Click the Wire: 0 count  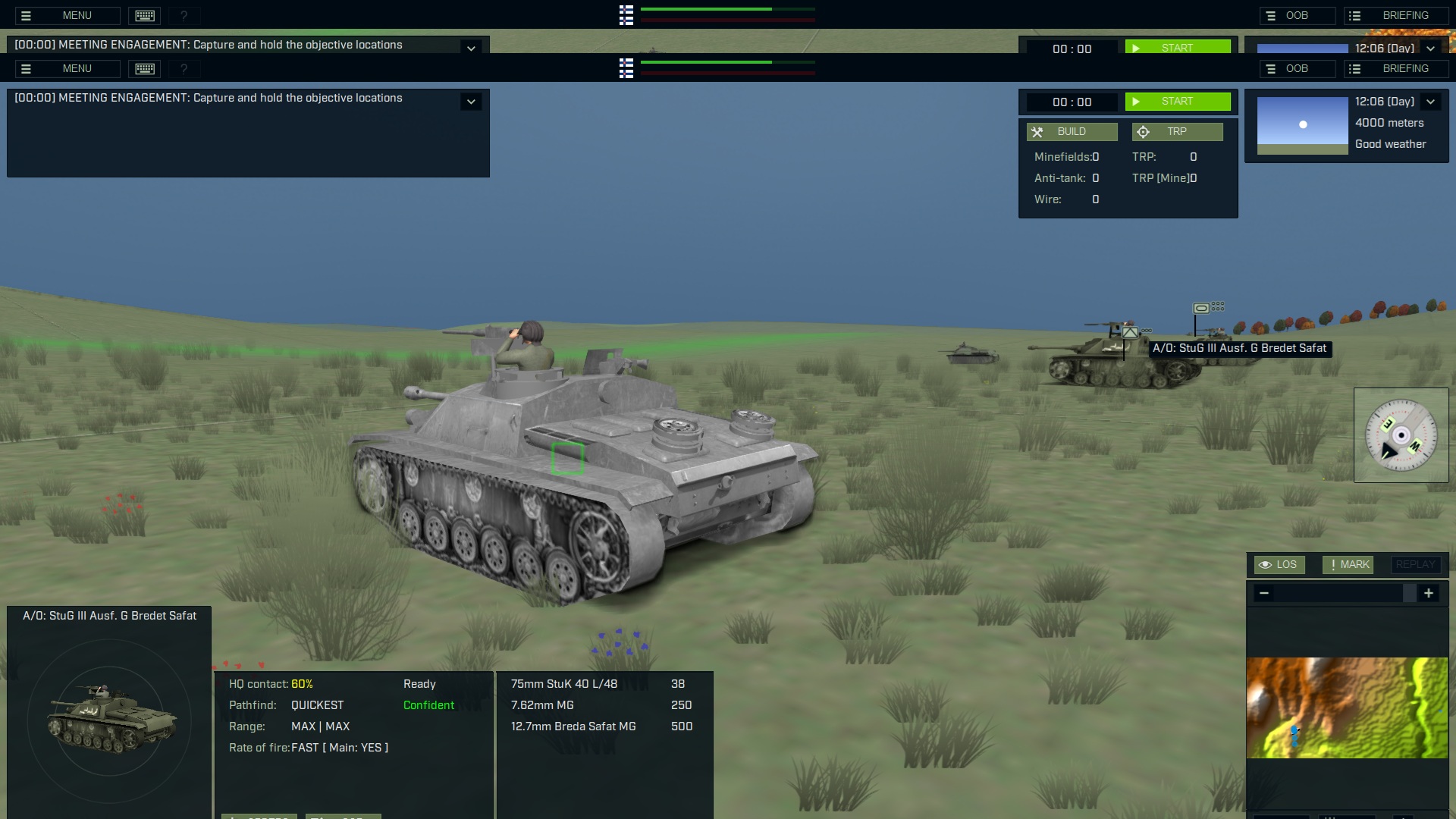point(1067,199)
